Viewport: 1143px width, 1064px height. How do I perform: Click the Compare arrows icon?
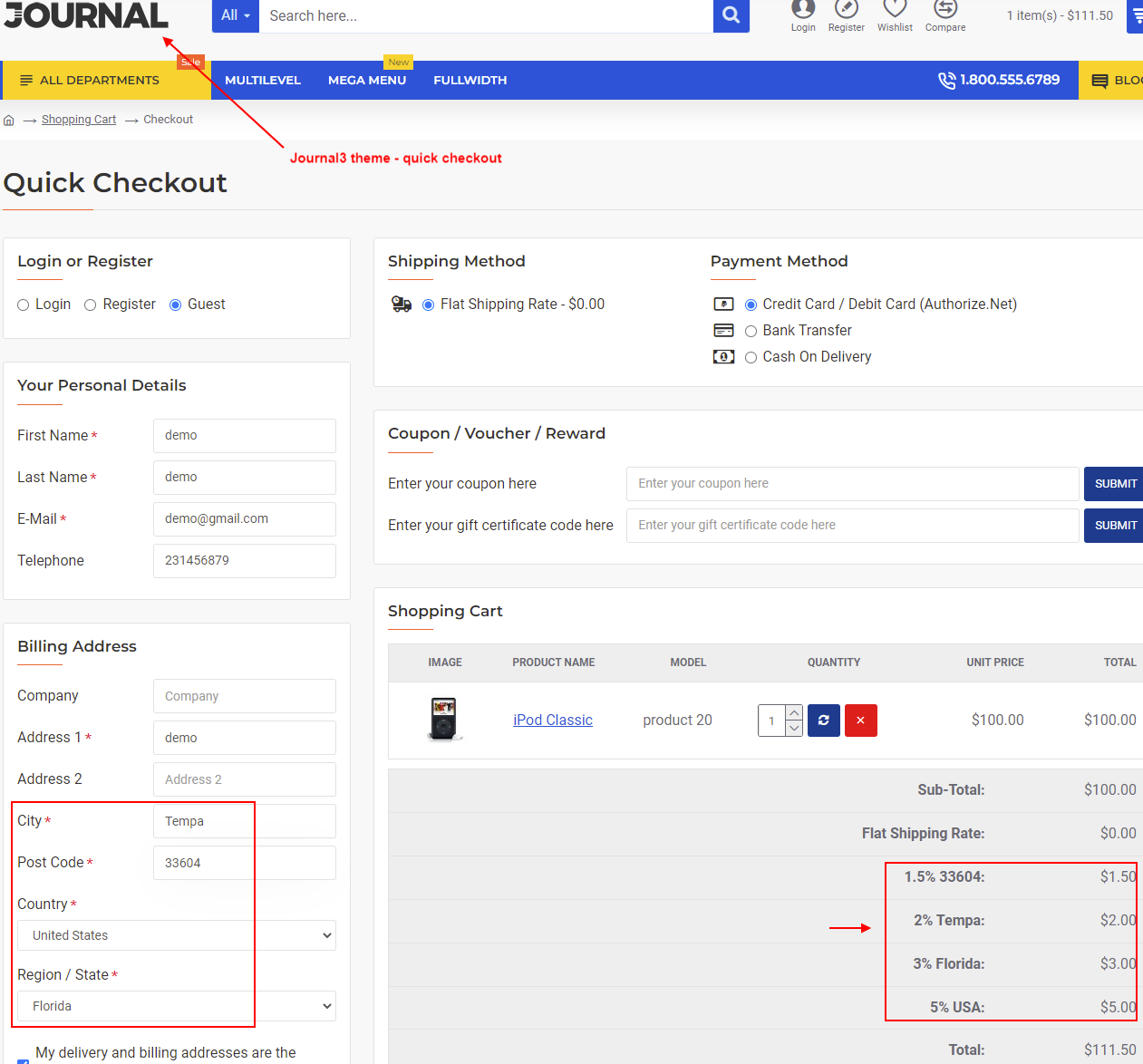tap(944, 11)
